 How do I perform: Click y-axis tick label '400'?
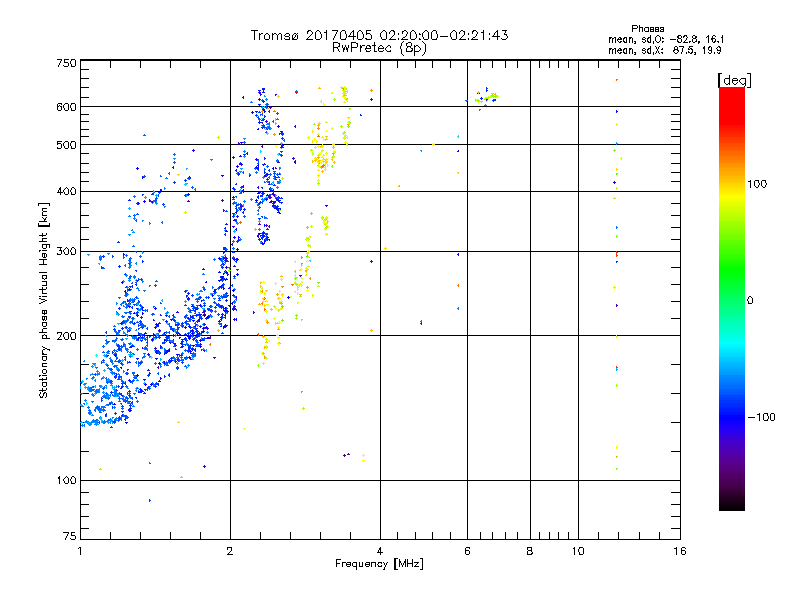click(x=67, y=191)
